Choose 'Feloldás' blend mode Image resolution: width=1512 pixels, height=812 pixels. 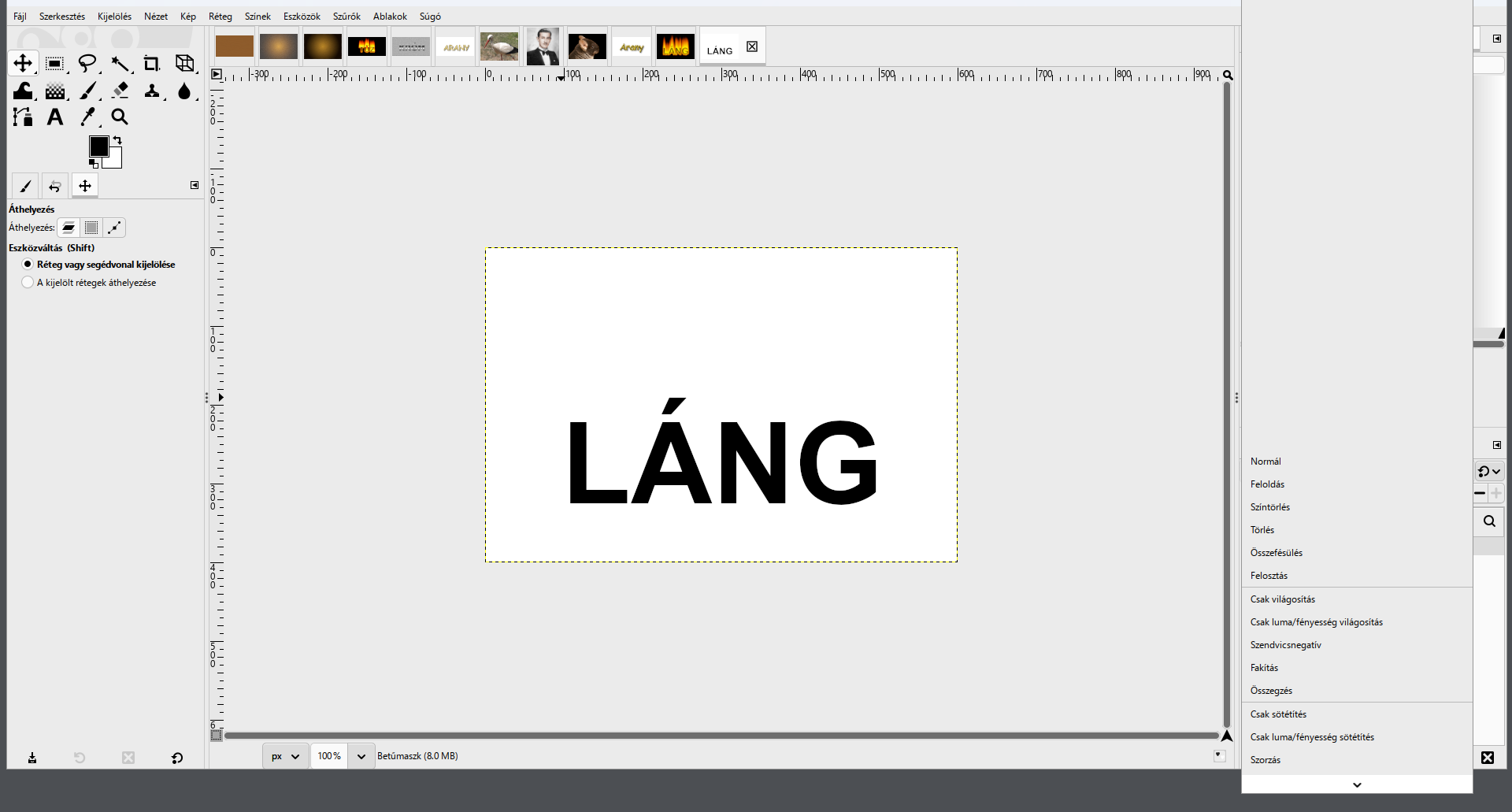[x=1357, y=484]
